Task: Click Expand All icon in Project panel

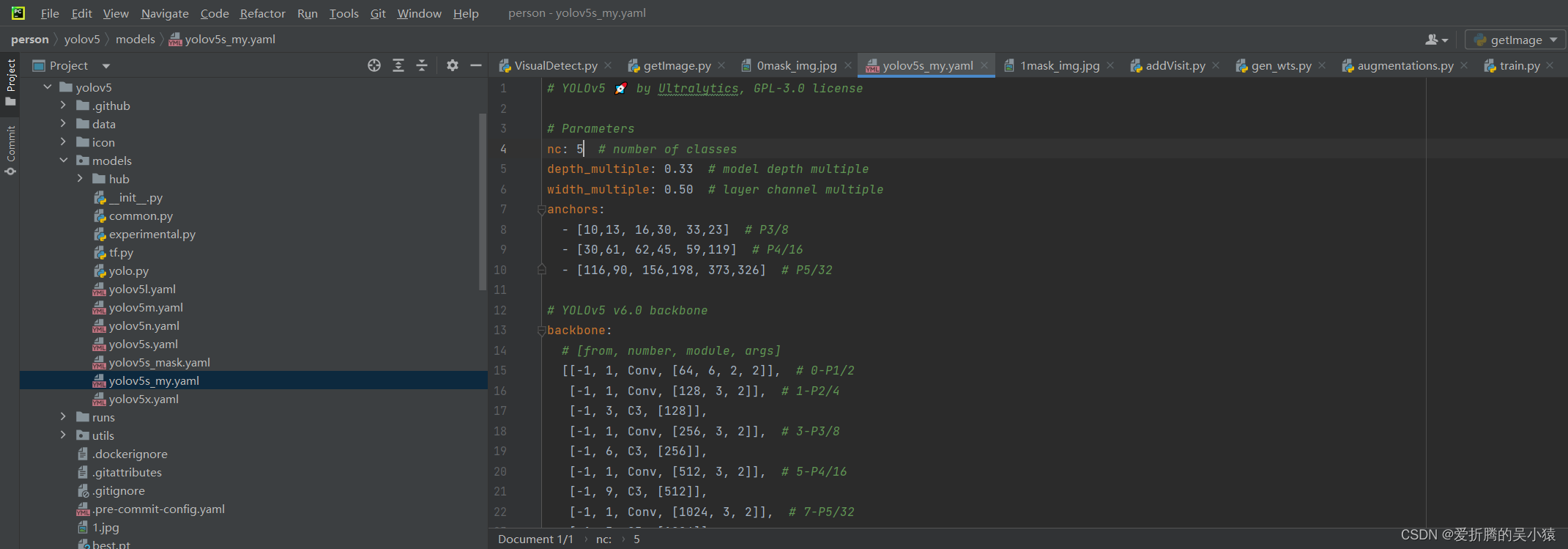Action: click(398, 65)
